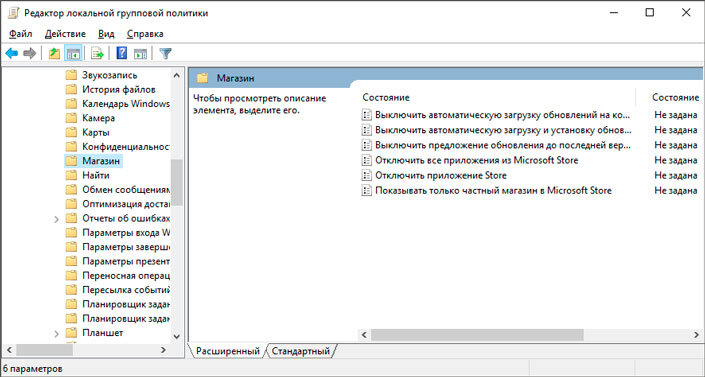Click folder icon next to Камера
The image size is (705, 377).
click(71, 118)
